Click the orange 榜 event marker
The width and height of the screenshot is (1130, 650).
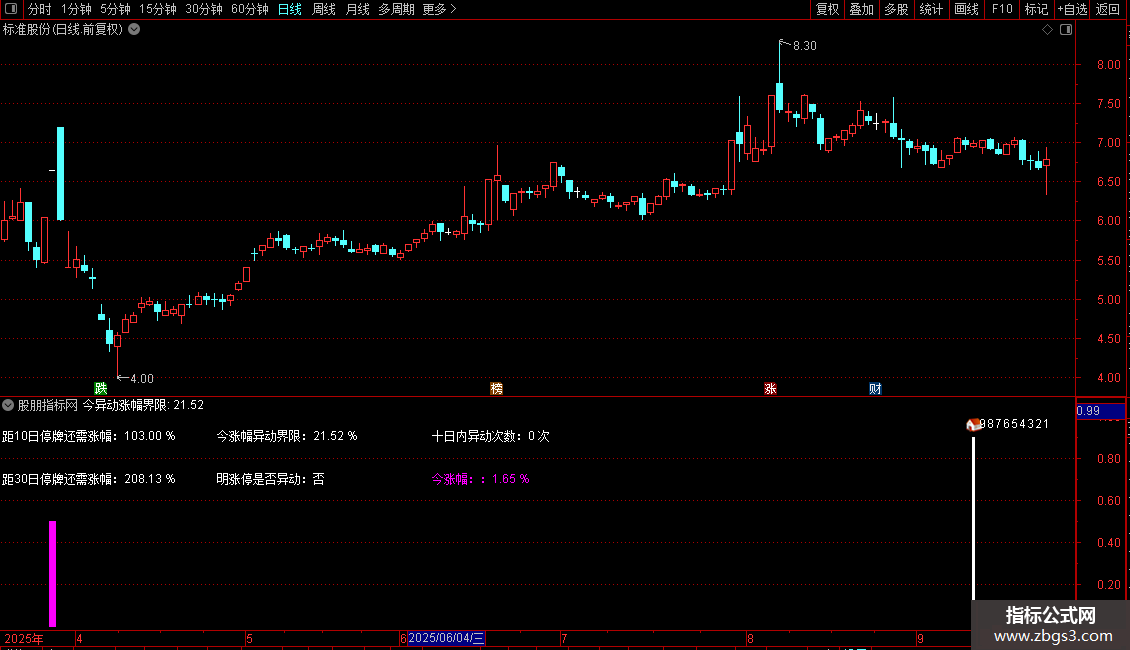[x=497, y=388]
